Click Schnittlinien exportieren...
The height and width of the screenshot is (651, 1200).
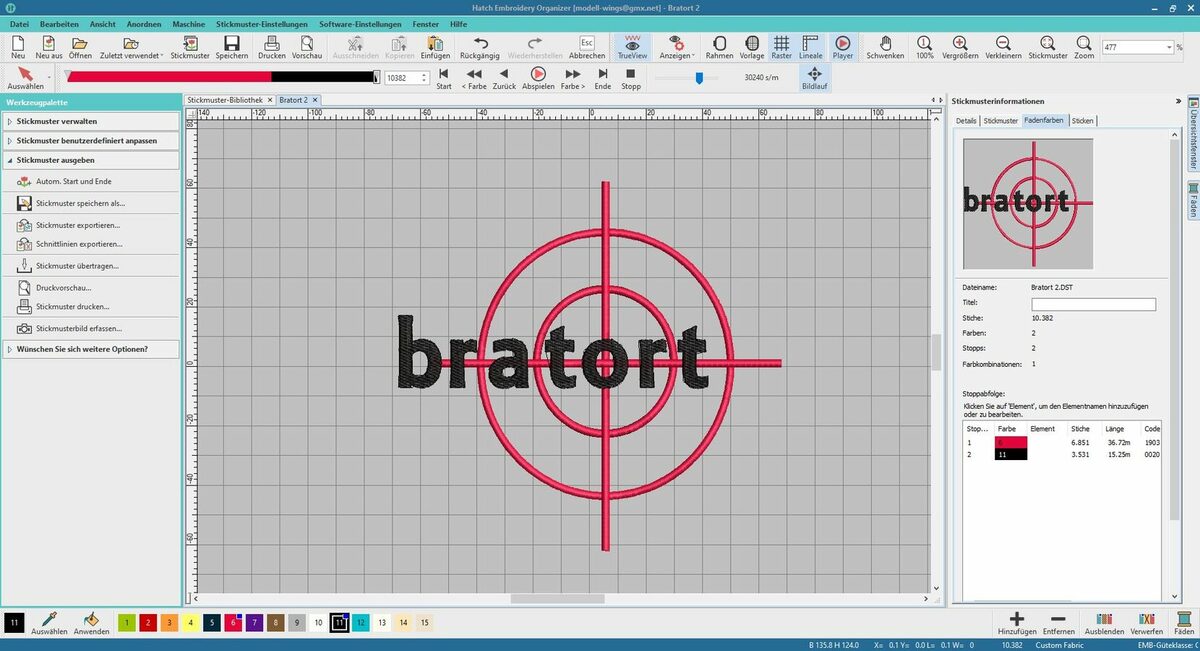tap(70, 244)
